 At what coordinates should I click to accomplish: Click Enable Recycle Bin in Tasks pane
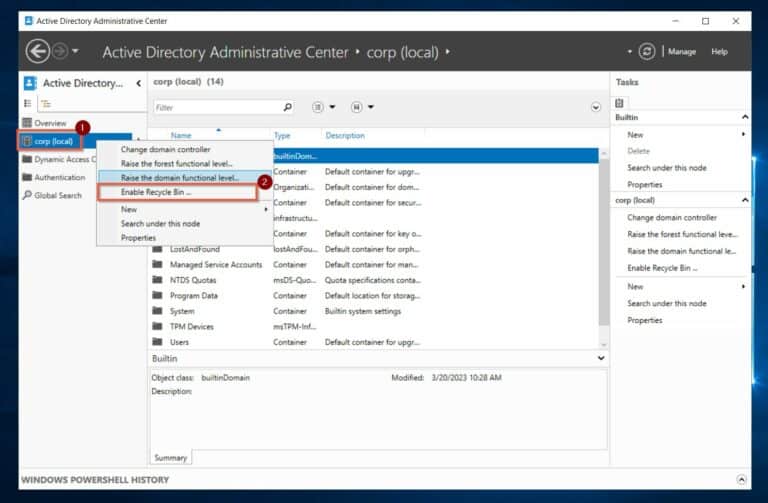[662, 268]
